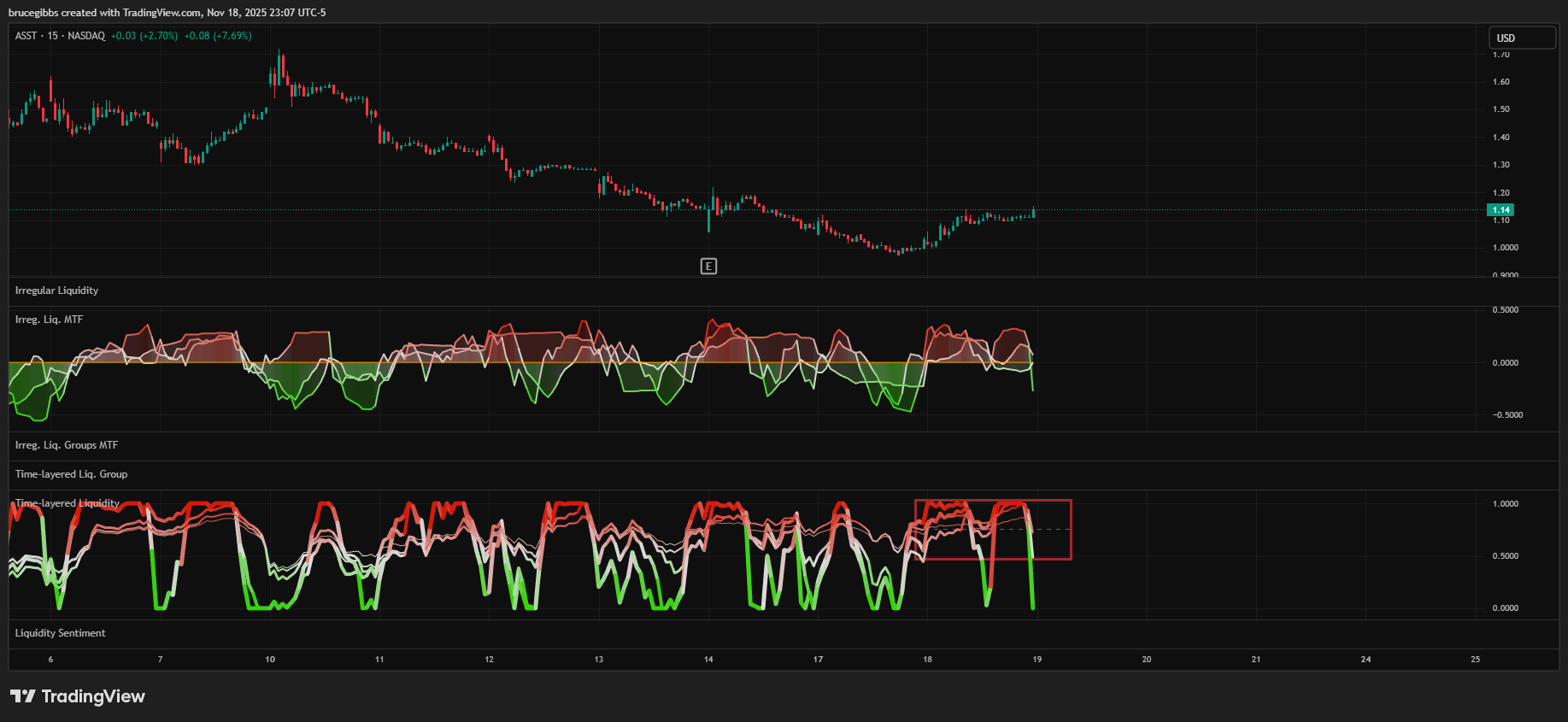This screenshot has height=722, width=1568.
Task: Select the ASST symbol title
Action: pyautogui.click(x=26, y=36)
